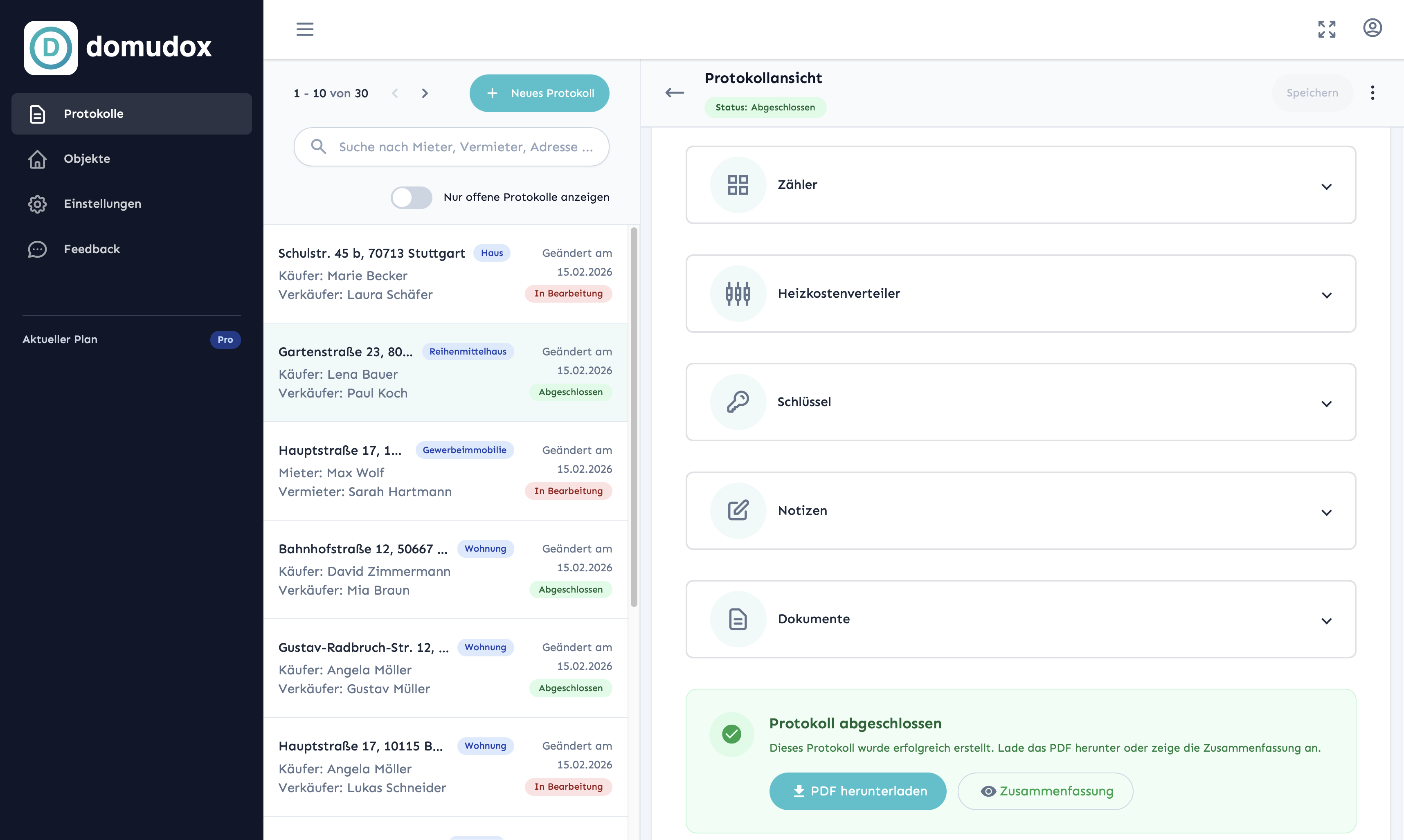
Task: Click the search field for Mieter
Action: coord(451,146)
